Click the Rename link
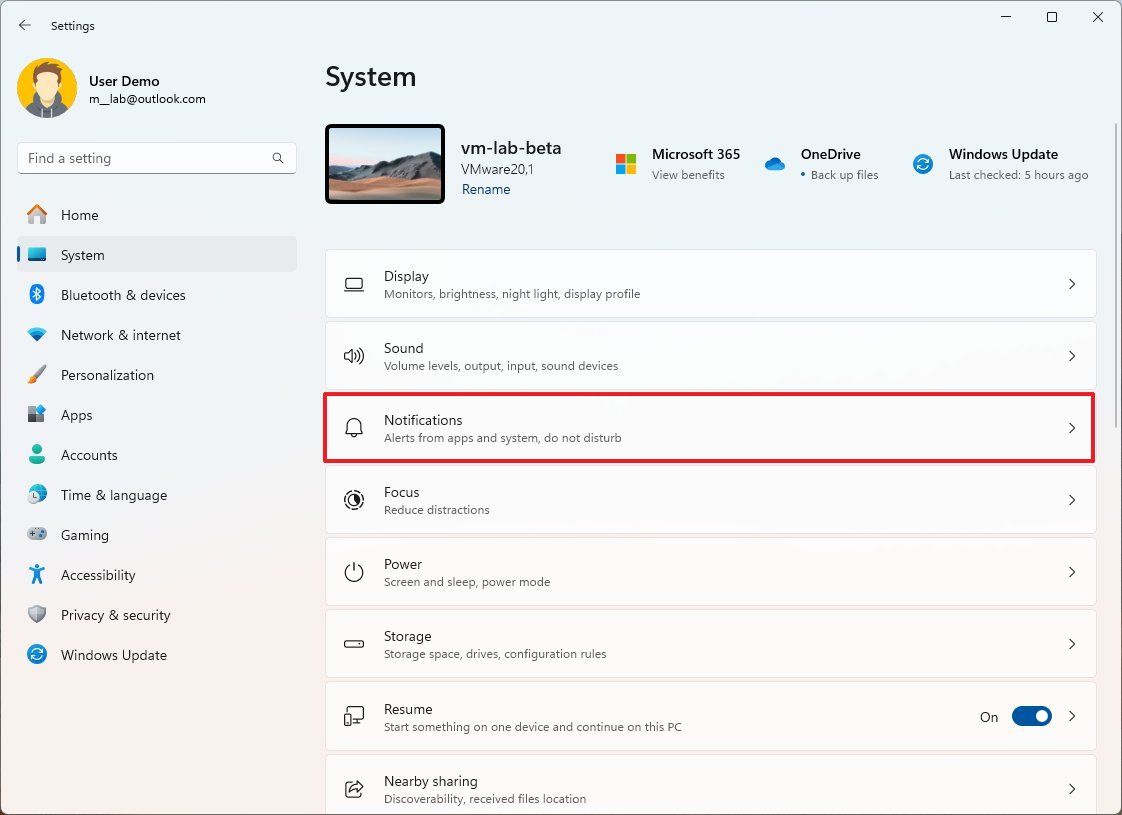 coord(486,189)
